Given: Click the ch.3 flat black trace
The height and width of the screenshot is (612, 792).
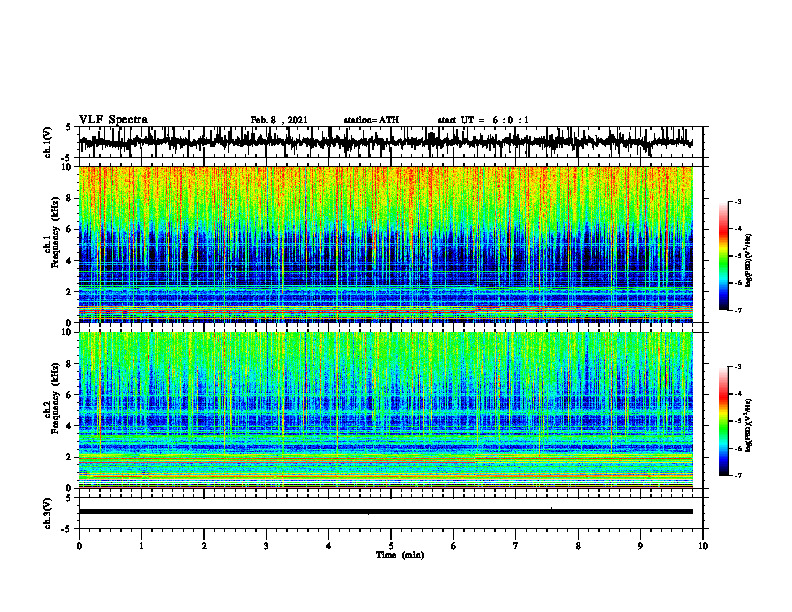Looking at the screenshot, I should pos(386,512).
